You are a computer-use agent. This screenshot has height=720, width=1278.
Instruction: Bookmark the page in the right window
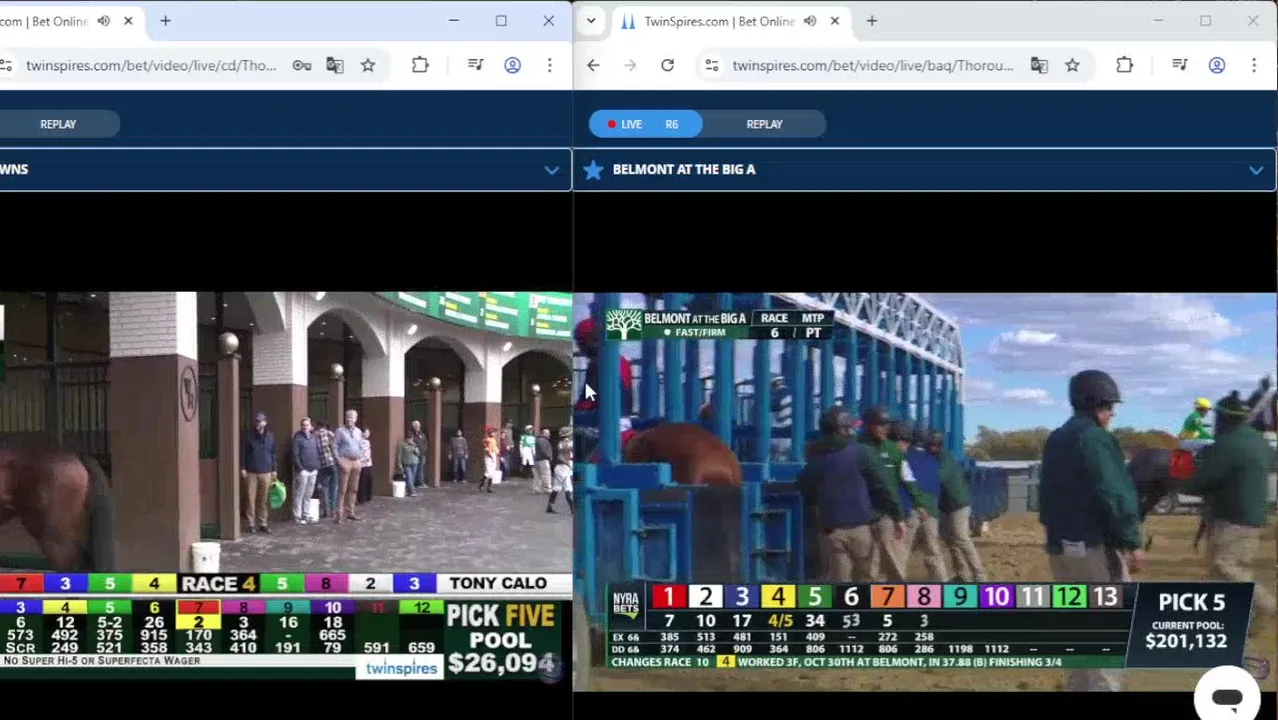tap(1072, 66)
